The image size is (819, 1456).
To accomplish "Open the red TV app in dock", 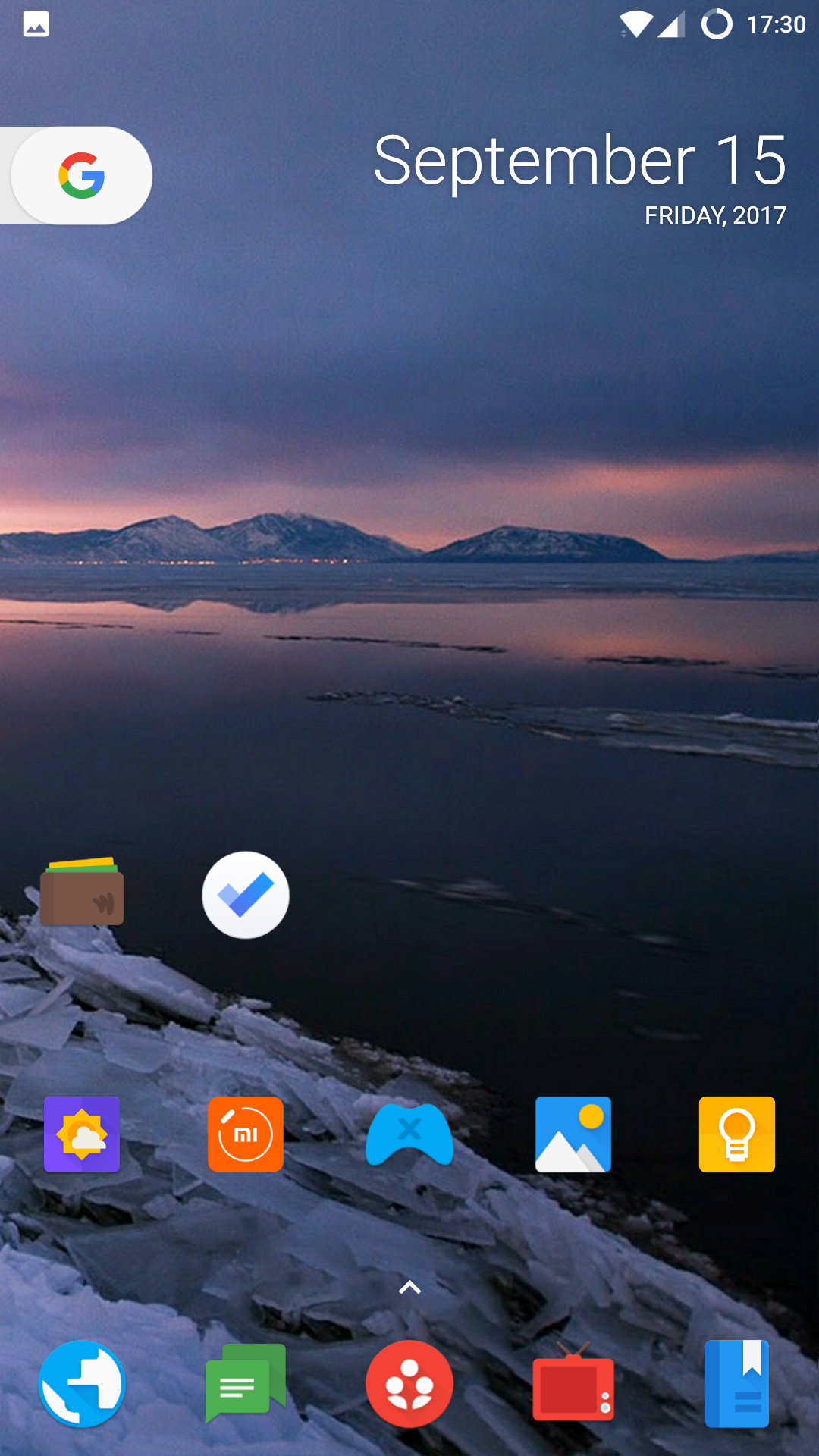I will pos(573,1382).
